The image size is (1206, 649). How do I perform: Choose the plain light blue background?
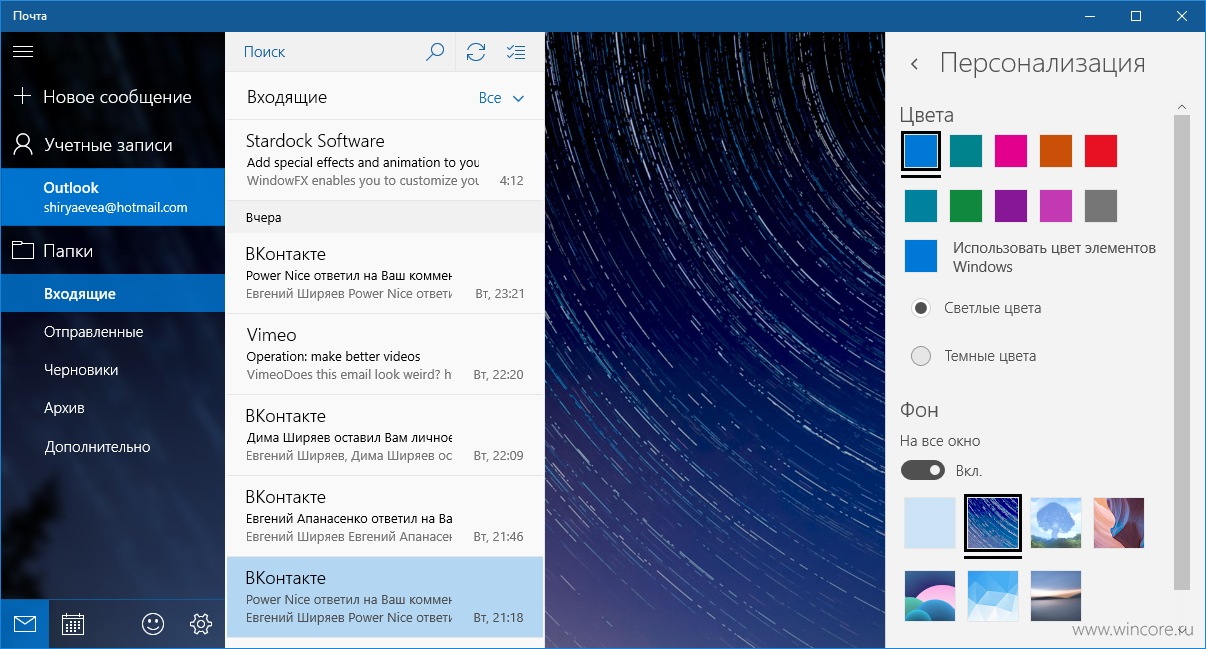click(930, 523)
